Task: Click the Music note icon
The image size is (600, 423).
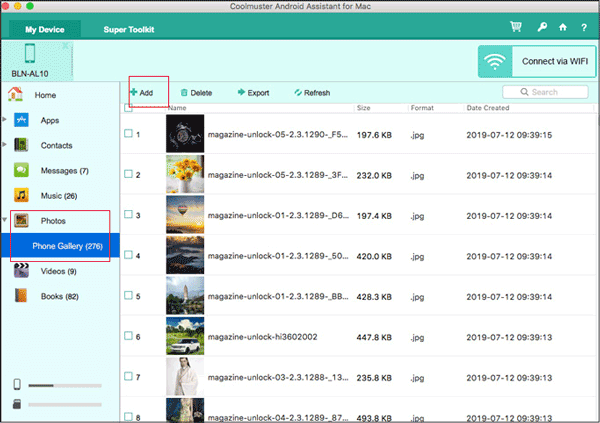Action: tap(21, 195)
